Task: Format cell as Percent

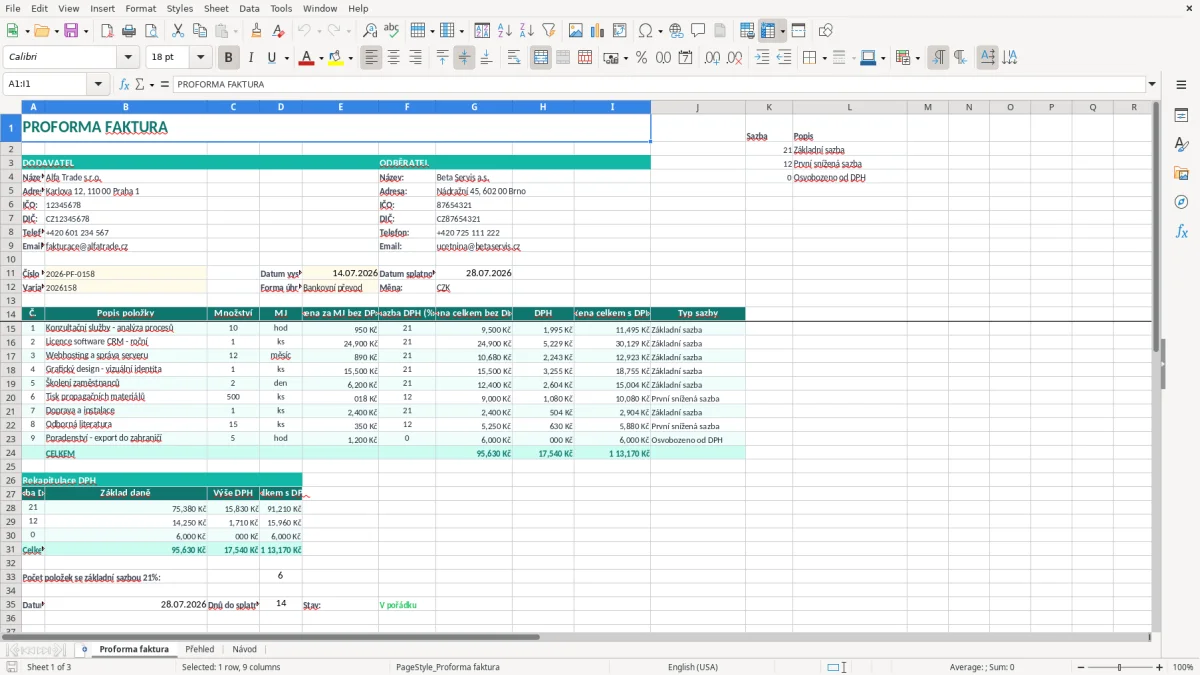Action: [641, 58]
